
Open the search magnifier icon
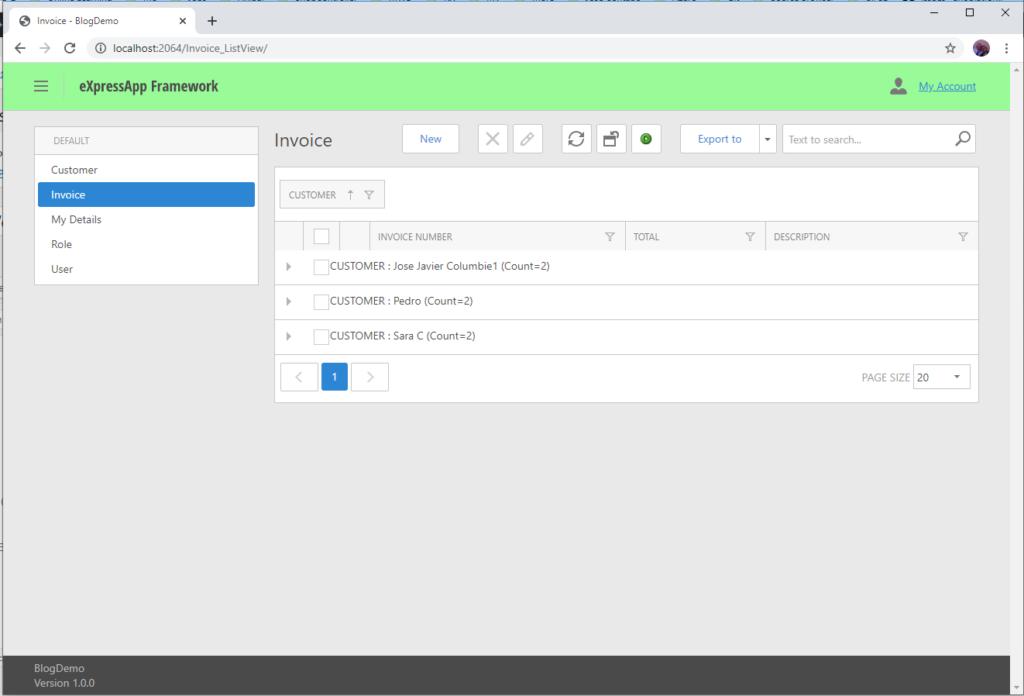coord(961,138)
